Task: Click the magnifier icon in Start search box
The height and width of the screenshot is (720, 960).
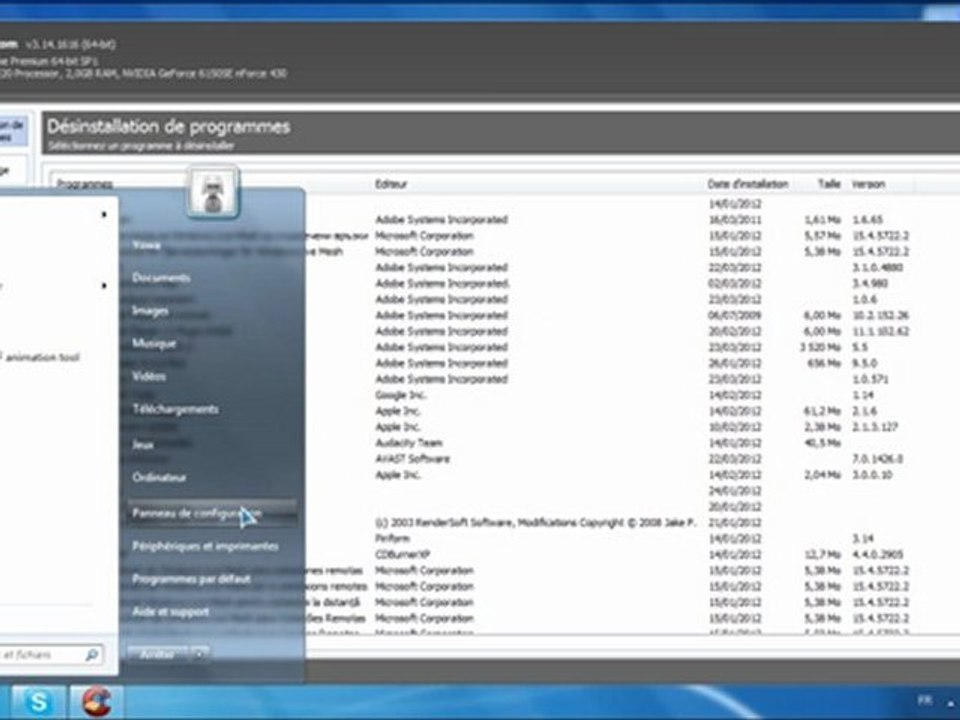Action: coord(92,655)
